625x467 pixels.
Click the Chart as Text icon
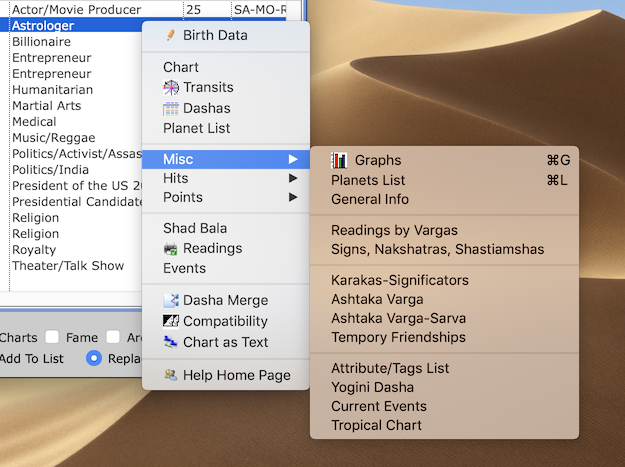pyautogui.click(x=171, y=342)
